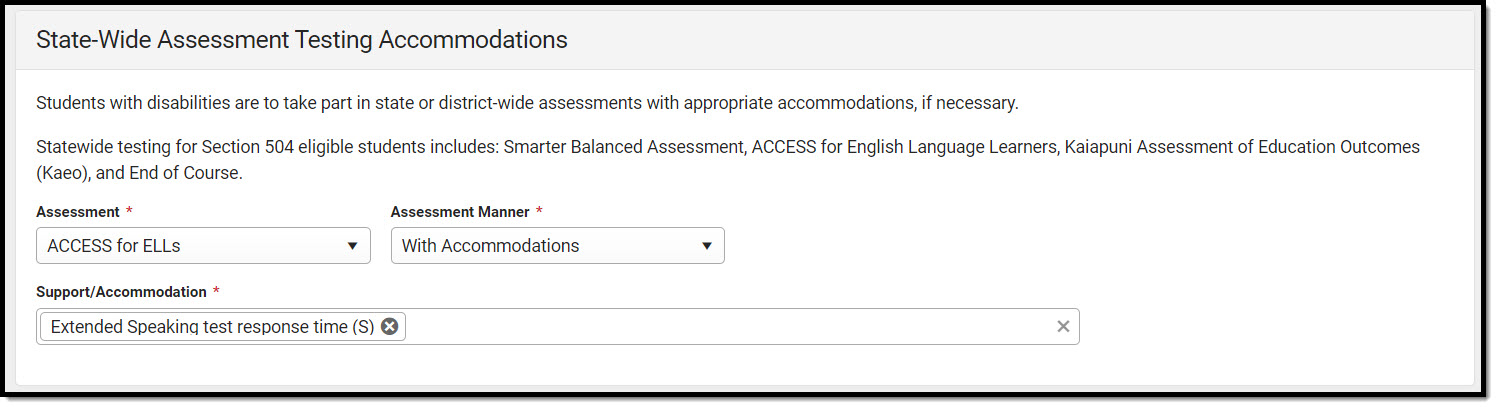This screenshot has width=1496, height=407.
Task: Click the Assessment dropdown arrow
Action: [352, 246]
